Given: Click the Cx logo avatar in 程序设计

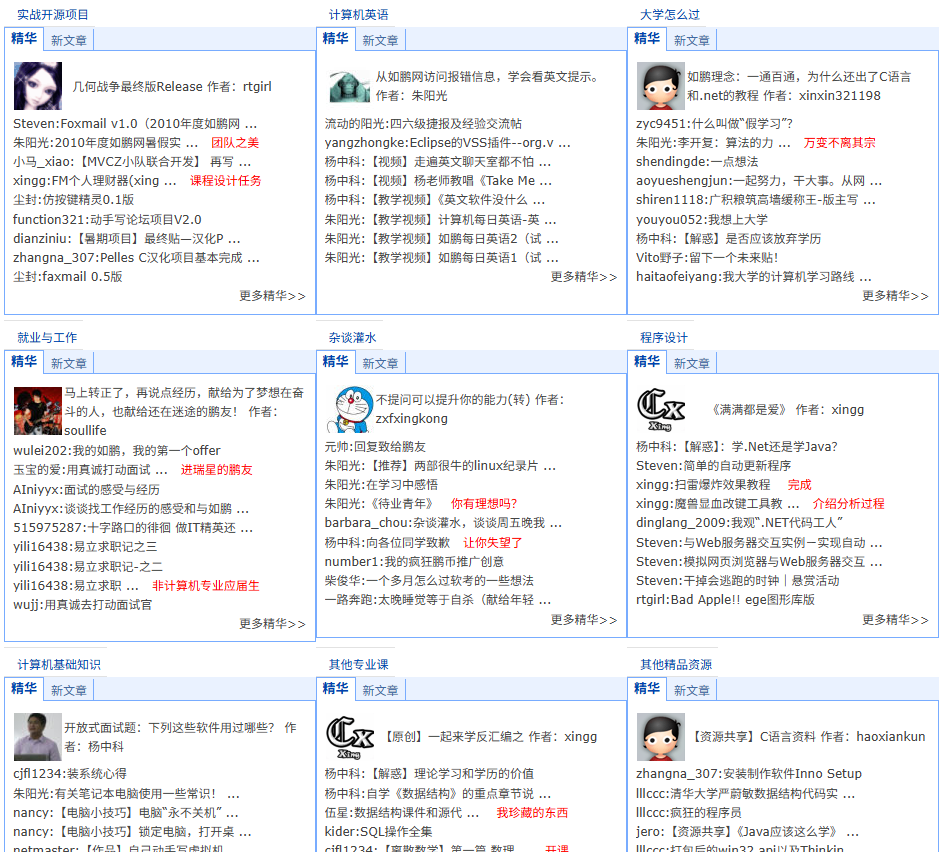Looking at the screenshot, I should pyautogui.click(x=661, y=409).
